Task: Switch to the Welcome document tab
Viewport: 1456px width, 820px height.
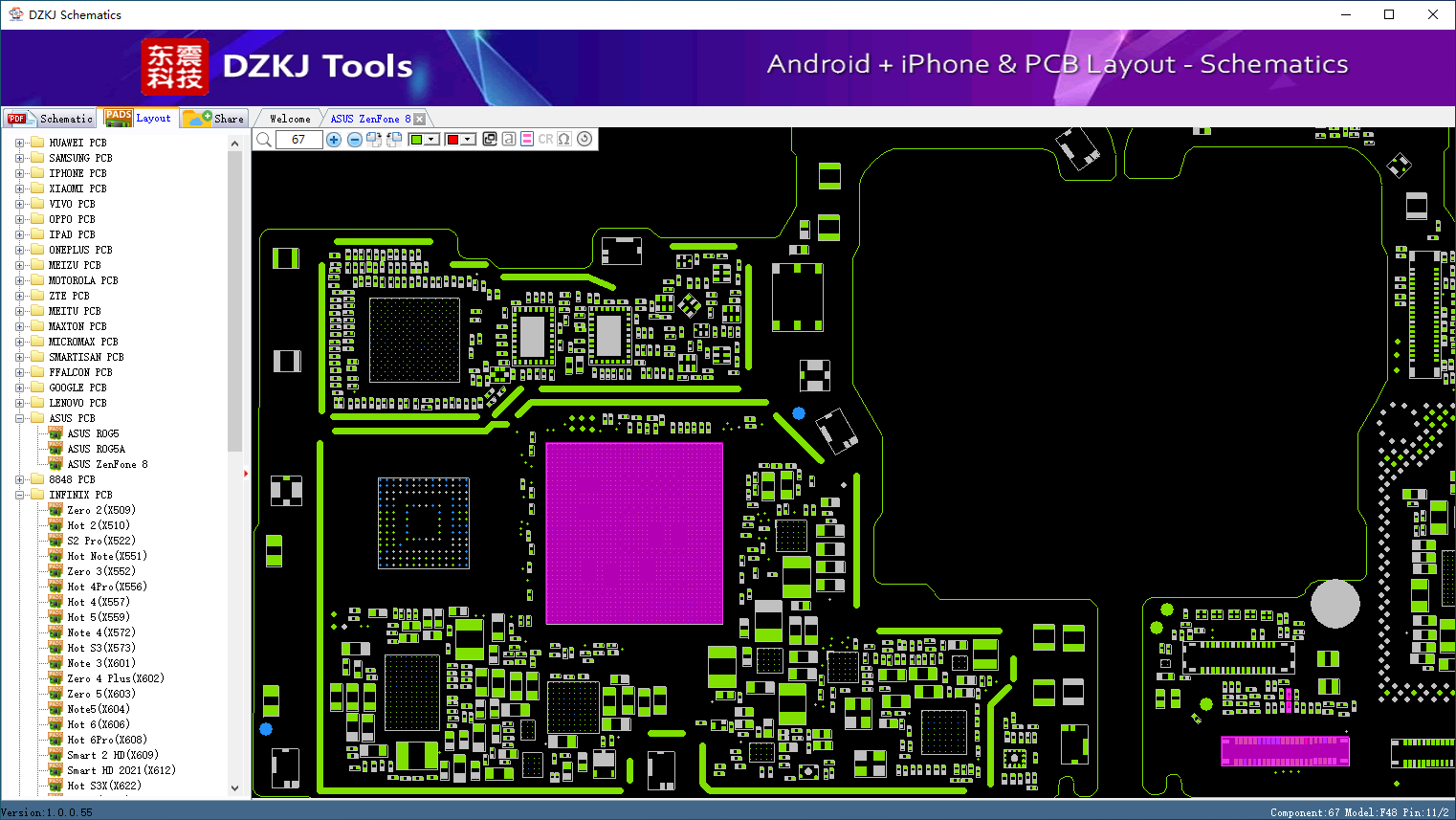Action: pos(290,119)
